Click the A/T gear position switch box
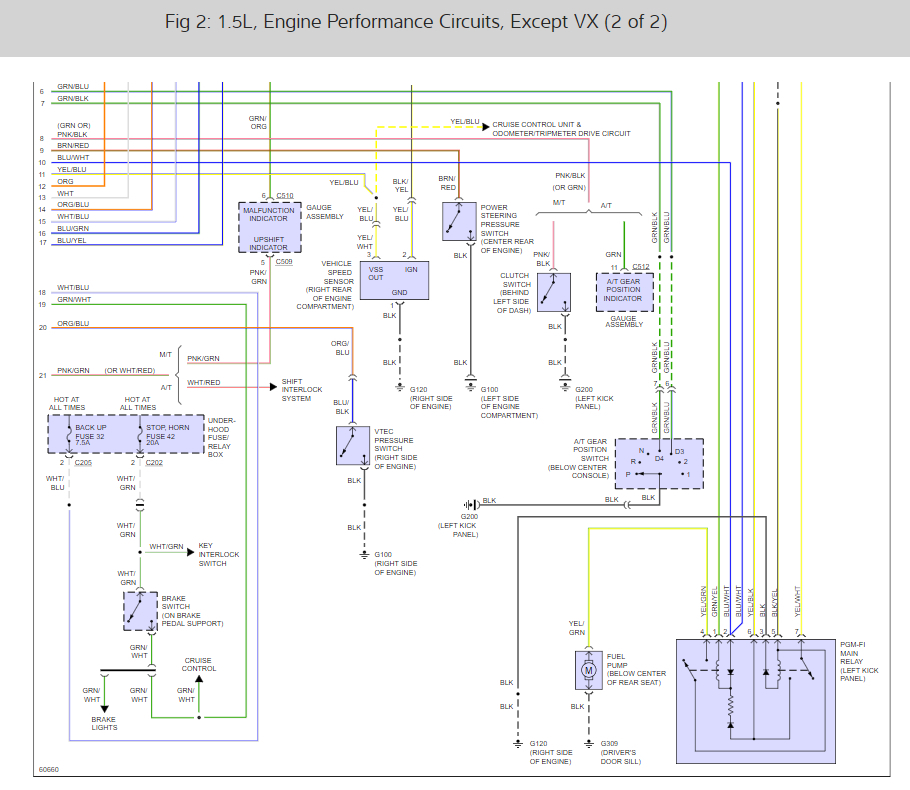This screenshot has width=910, height=790. coord(658,463)
